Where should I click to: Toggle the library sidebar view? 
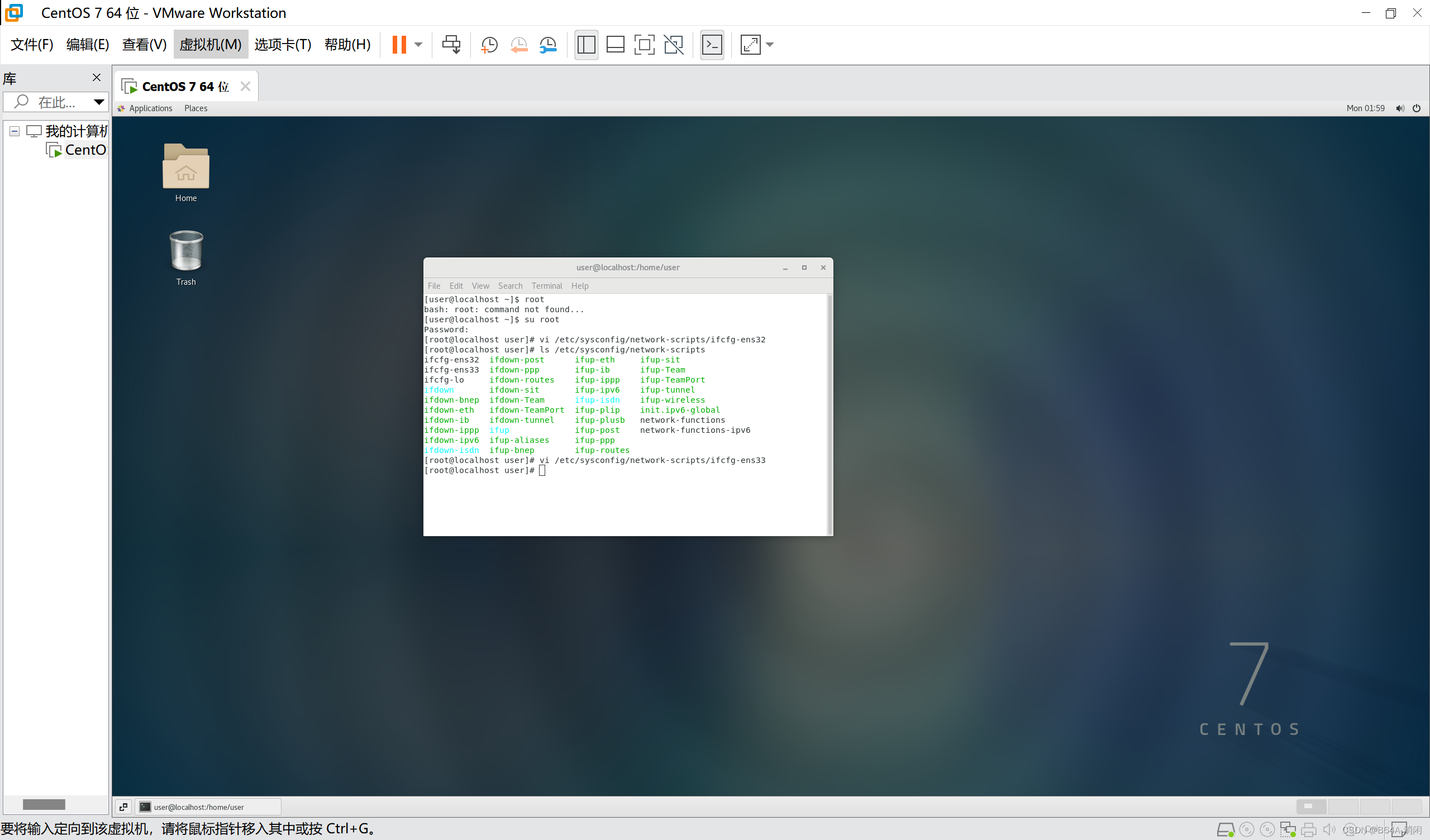586,44
